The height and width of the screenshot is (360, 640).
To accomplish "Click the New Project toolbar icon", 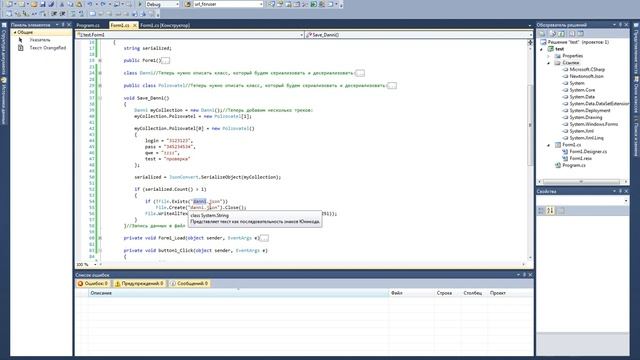I will (x=9, y=4).
